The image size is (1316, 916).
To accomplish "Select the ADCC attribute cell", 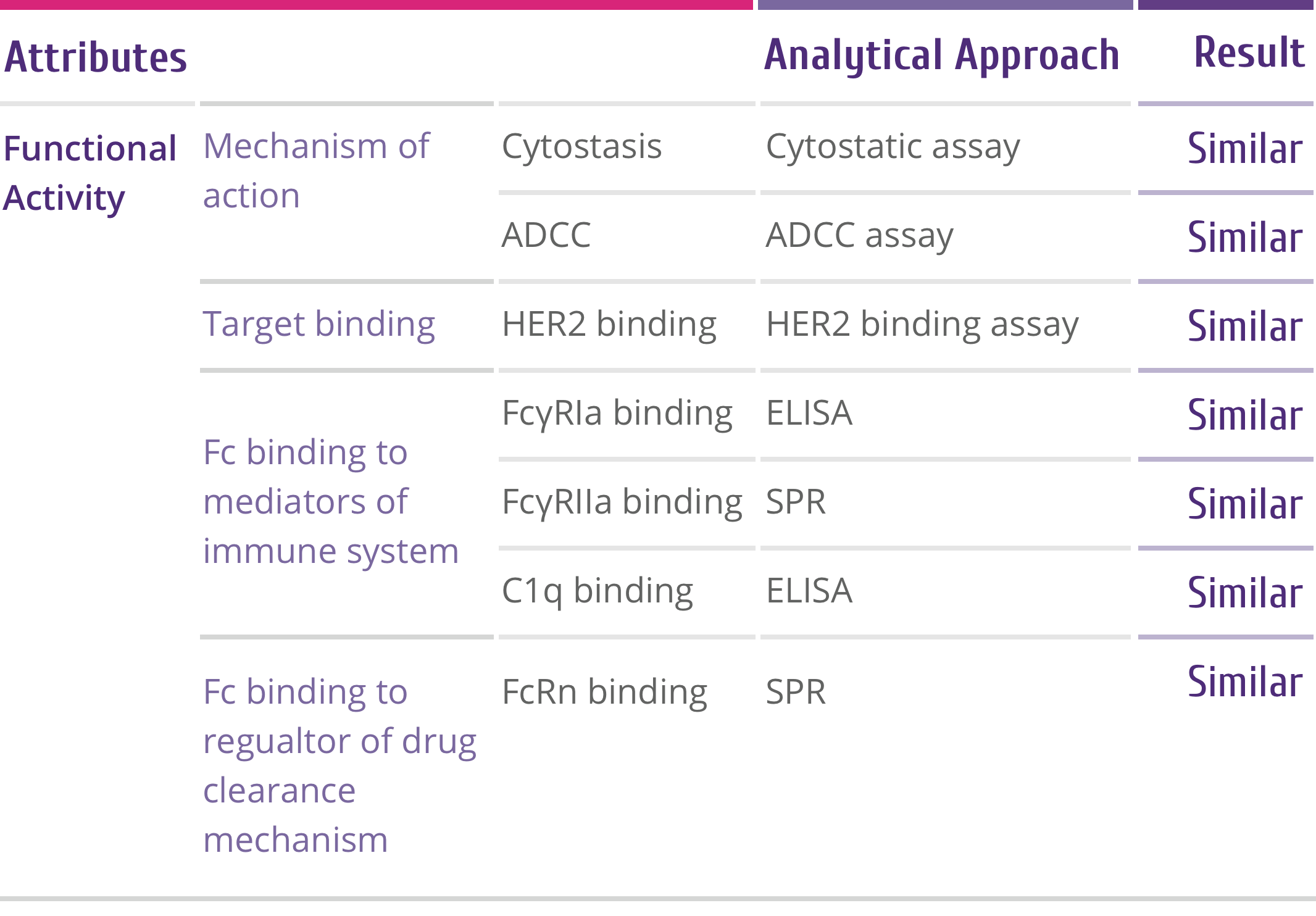I will (x=546, y=235).
